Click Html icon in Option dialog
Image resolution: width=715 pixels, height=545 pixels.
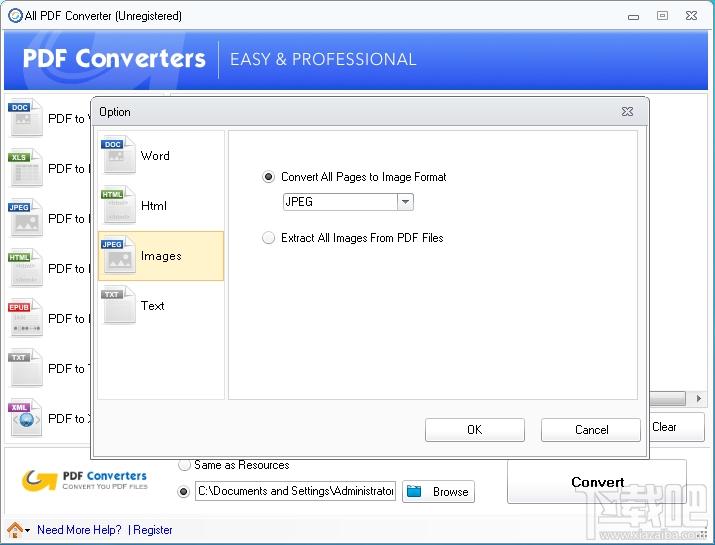tap(119, 205)
